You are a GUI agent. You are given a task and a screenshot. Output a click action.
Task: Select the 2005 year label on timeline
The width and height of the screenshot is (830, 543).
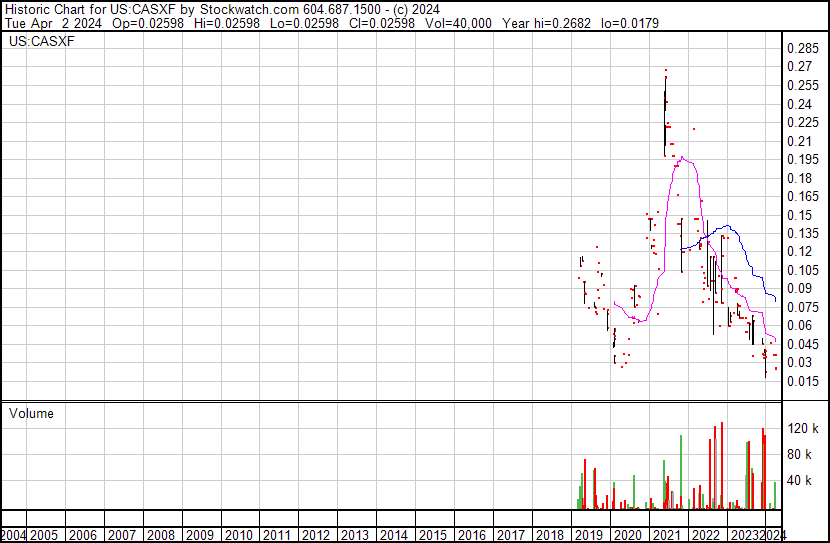pyautogui.click(x=43, y=535)
